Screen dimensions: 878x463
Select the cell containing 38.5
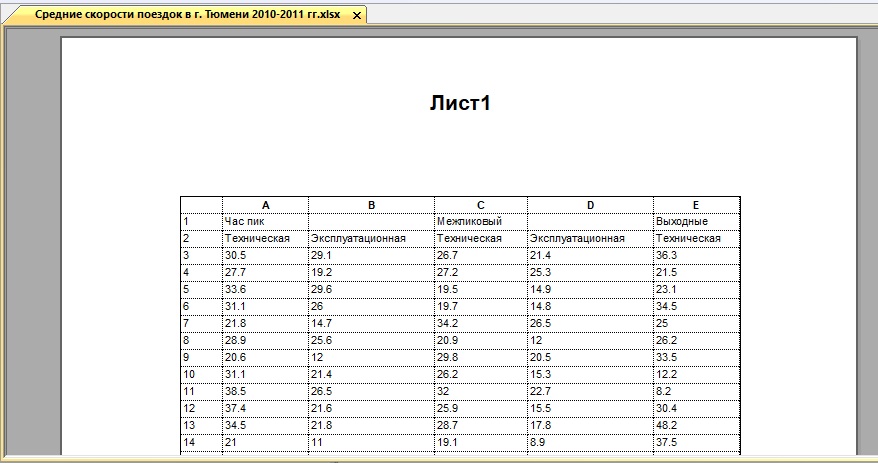265,391
